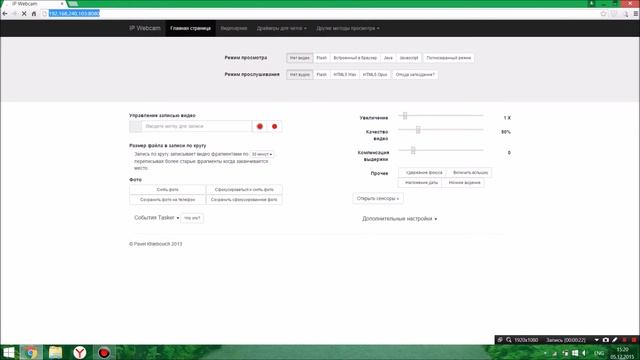Open Chrome from the taskbar

coord(31,352)
